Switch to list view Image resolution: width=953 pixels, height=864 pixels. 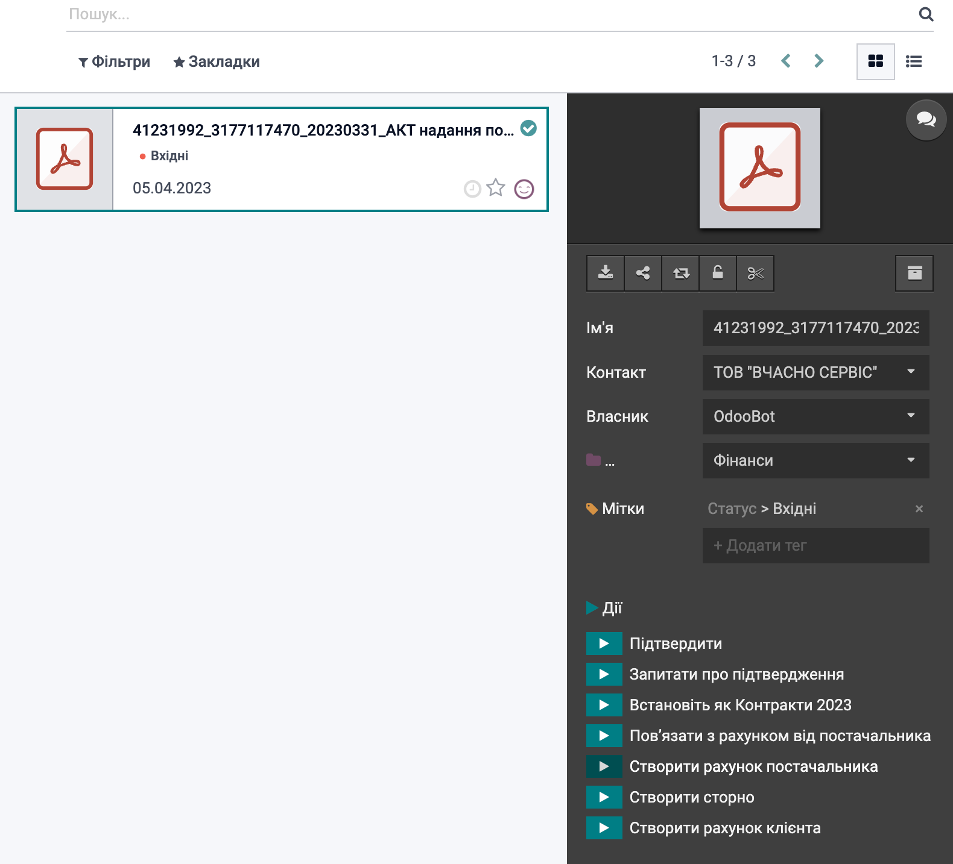coord(914,61)
